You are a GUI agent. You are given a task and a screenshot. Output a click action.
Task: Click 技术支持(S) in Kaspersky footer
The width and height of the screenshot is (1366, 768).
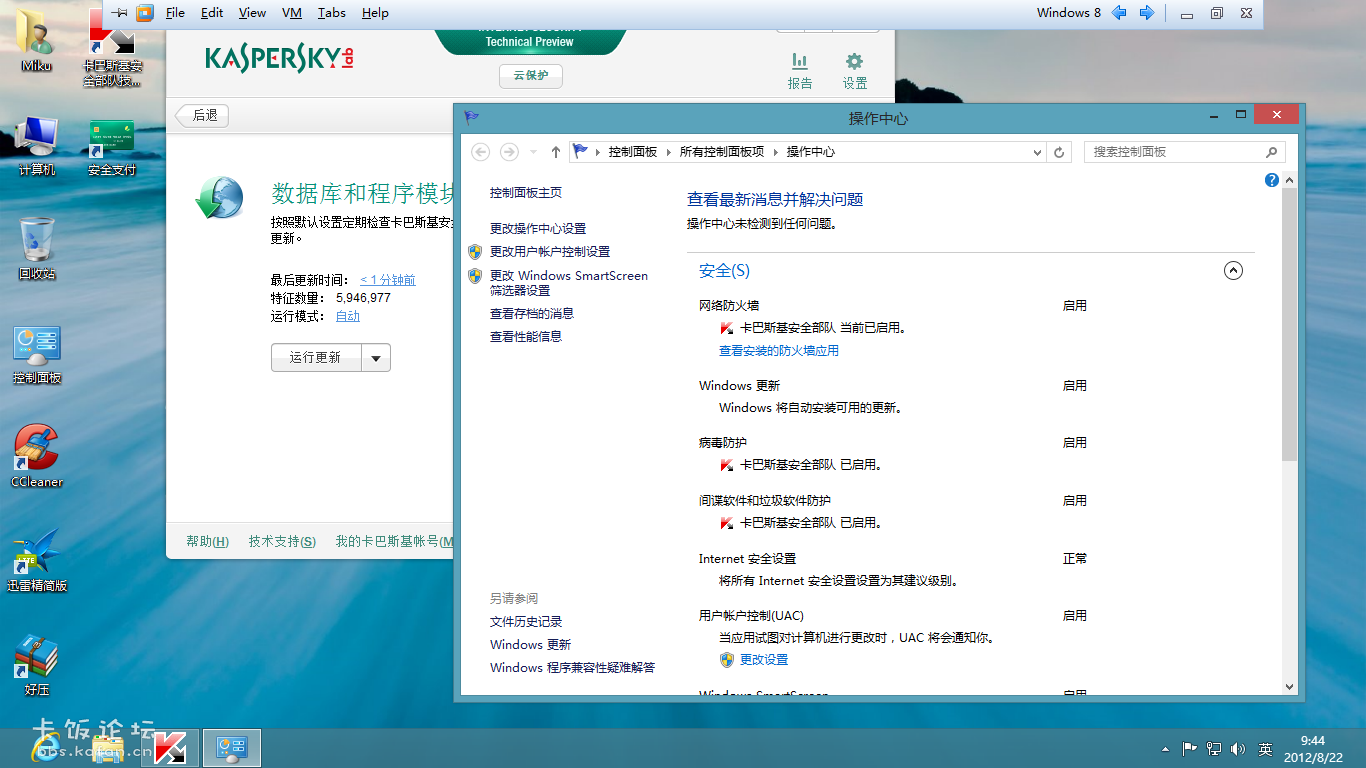282,541
